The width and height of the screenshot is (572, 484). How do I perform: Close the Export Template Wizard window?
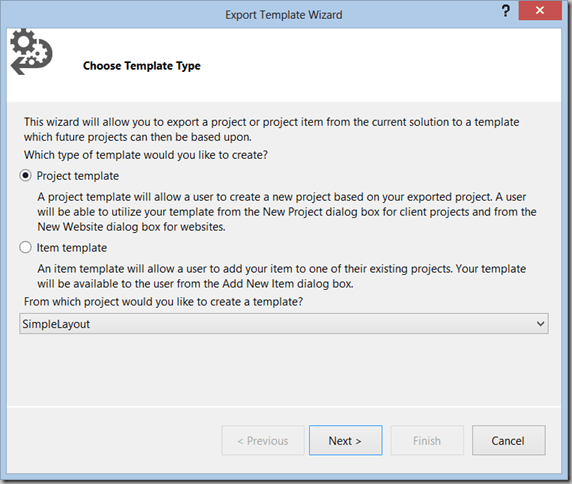[540, 11]
